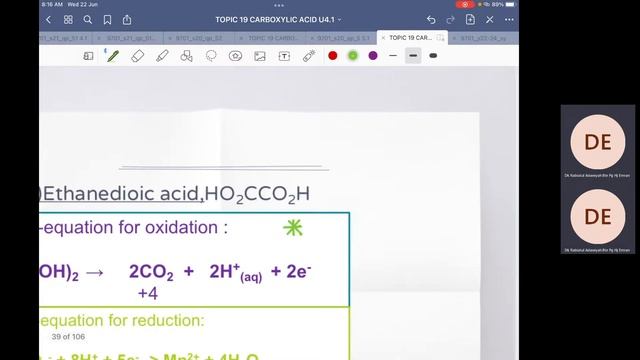640x360 pixels.
Task: Select the Text box tool
Action: 284,56
